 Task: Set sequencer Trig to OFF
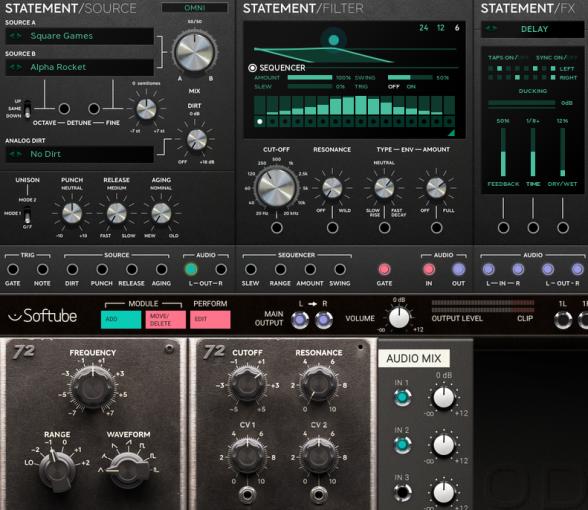[394, 87]
